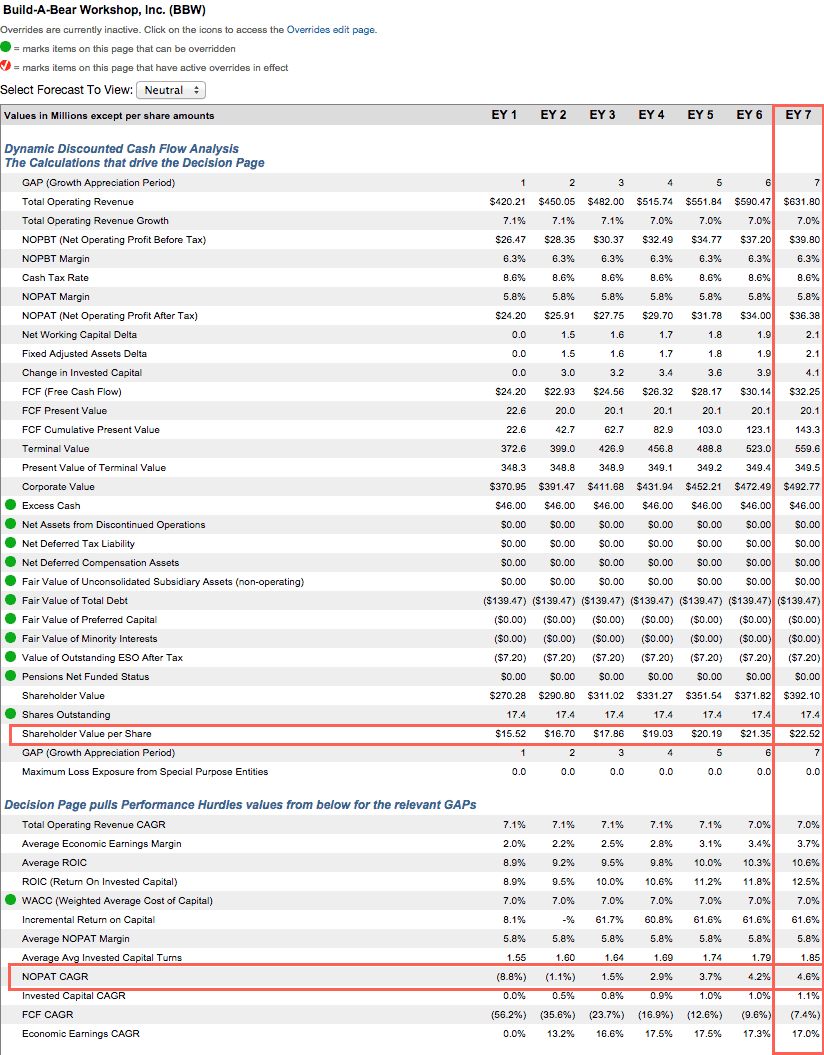Click the $392.10 shareholder value

click(x=802, y=695)
